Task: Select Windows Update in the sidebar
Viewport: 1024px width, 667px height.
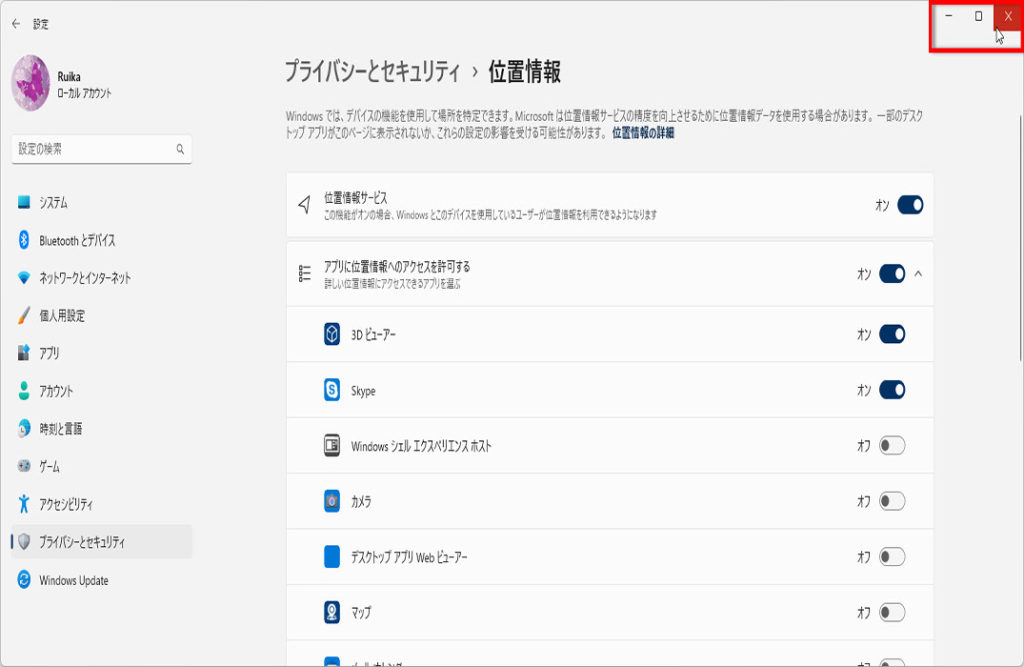Action: pyautogui.click(x=73, y=580)
